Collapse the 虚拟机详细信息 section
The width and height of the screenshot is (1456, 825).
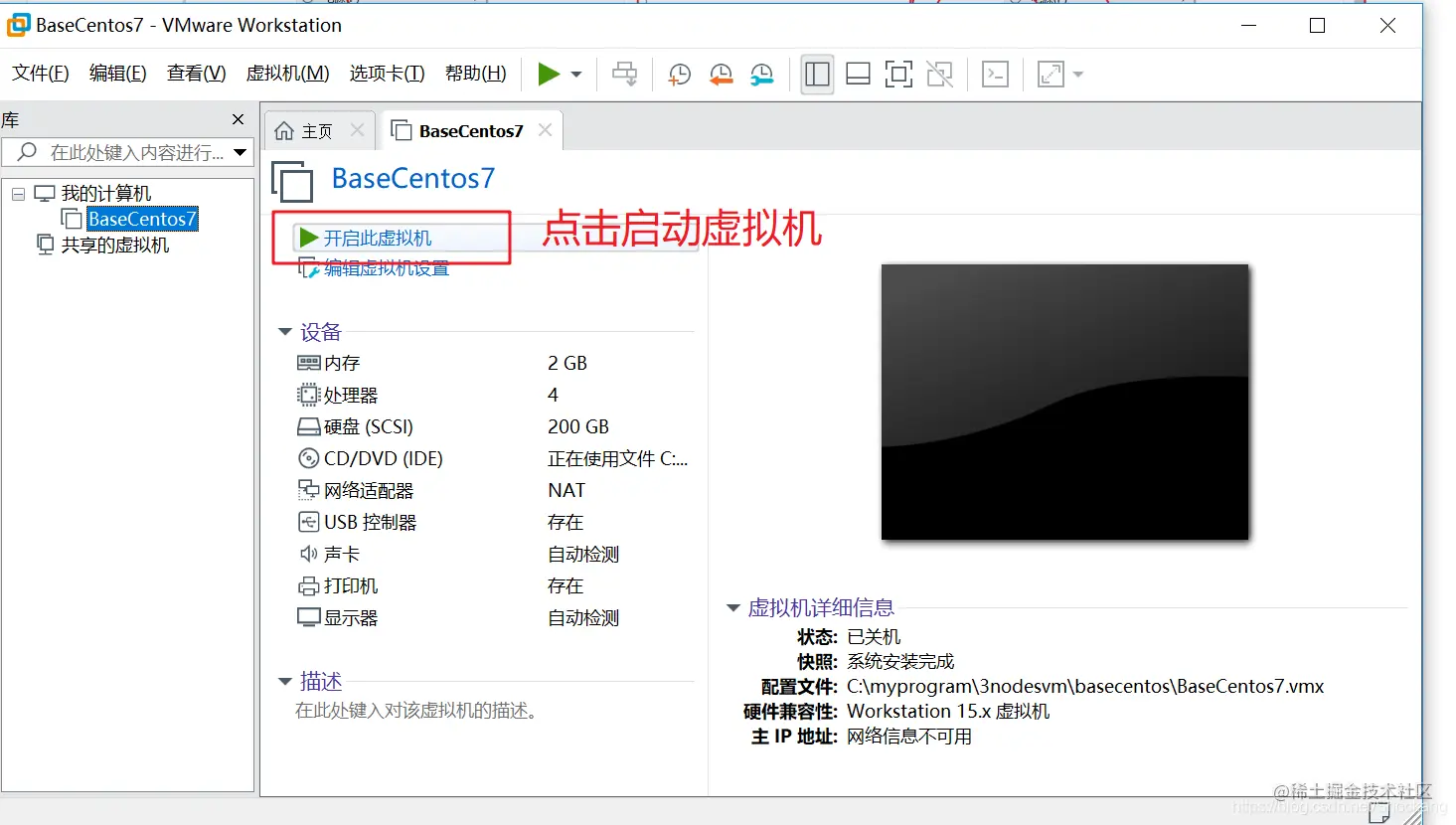coord(733,607)
